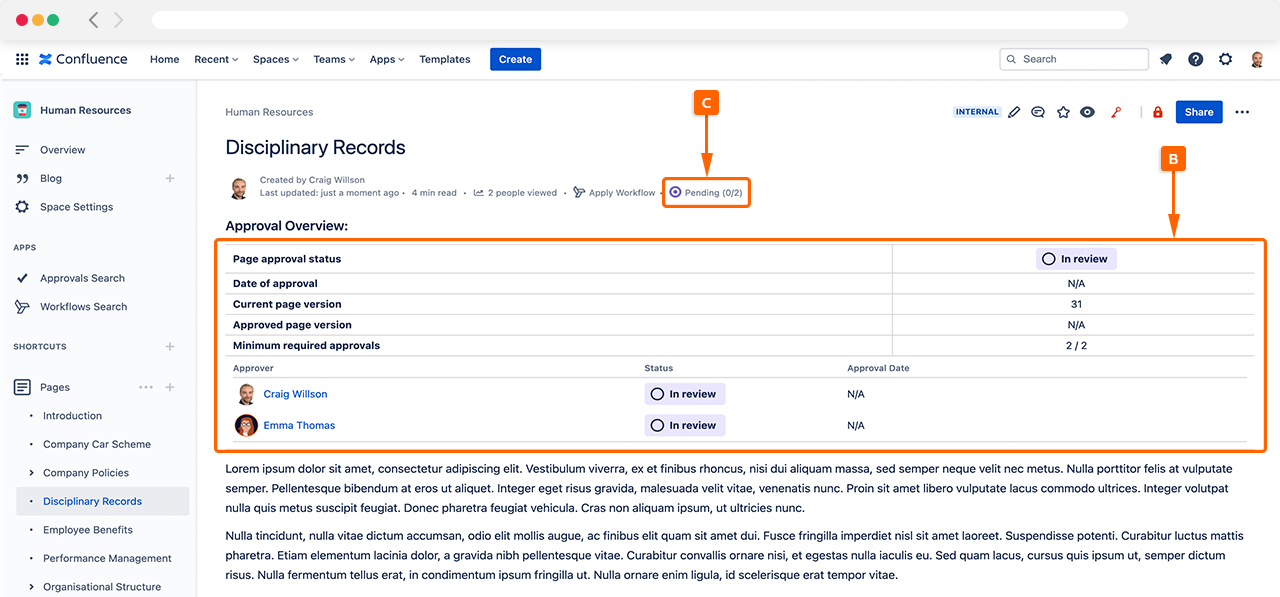This screenshot has height=597, width=1280.
Task: Open the help question mark icon
Action: 1195,59
